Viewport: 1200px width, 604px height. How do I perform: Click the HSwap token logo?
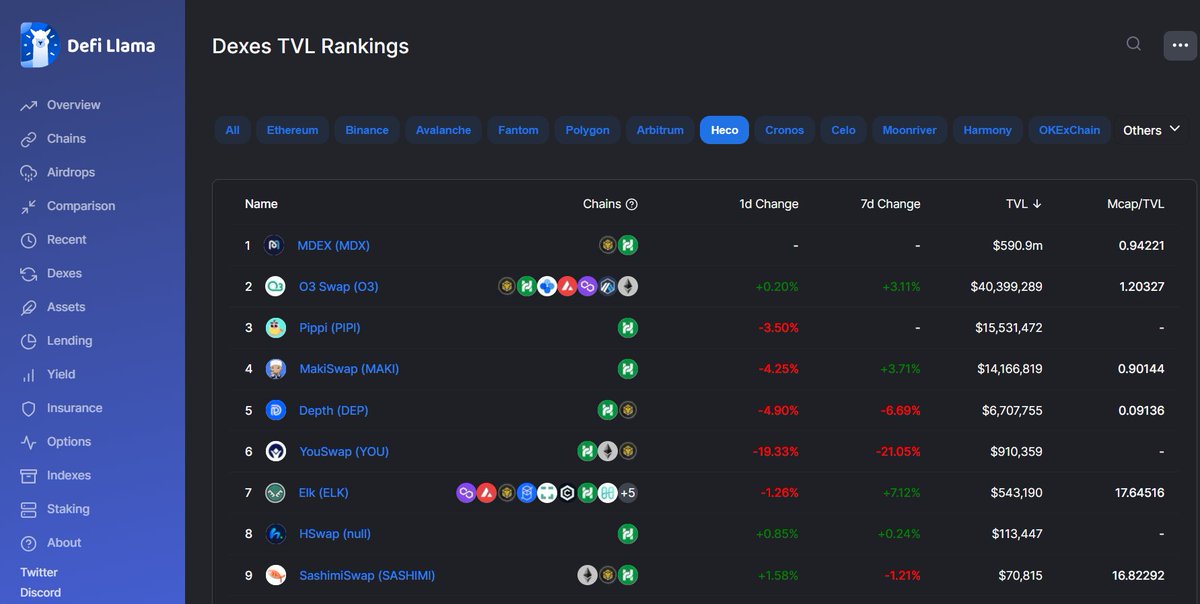[275, 534]
